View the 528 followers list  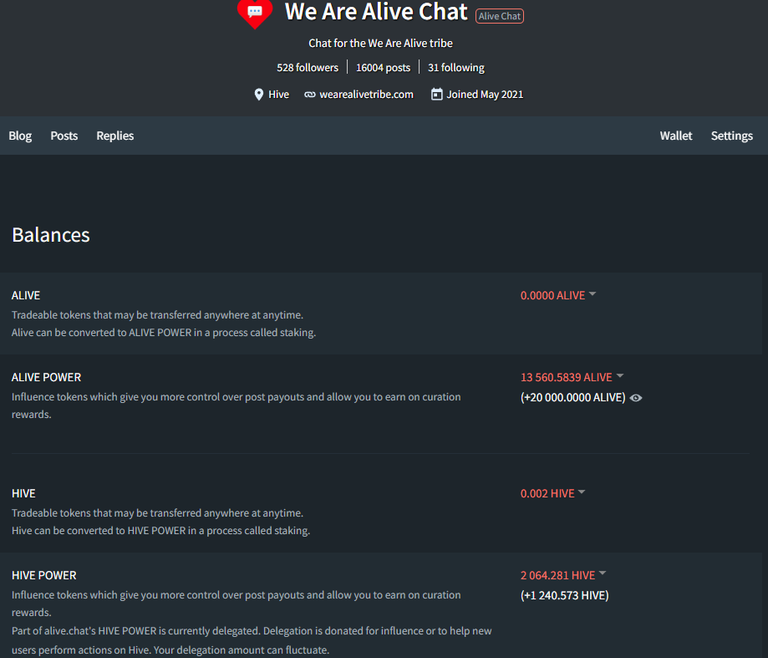pyautogui.click(x=308, y=68)
